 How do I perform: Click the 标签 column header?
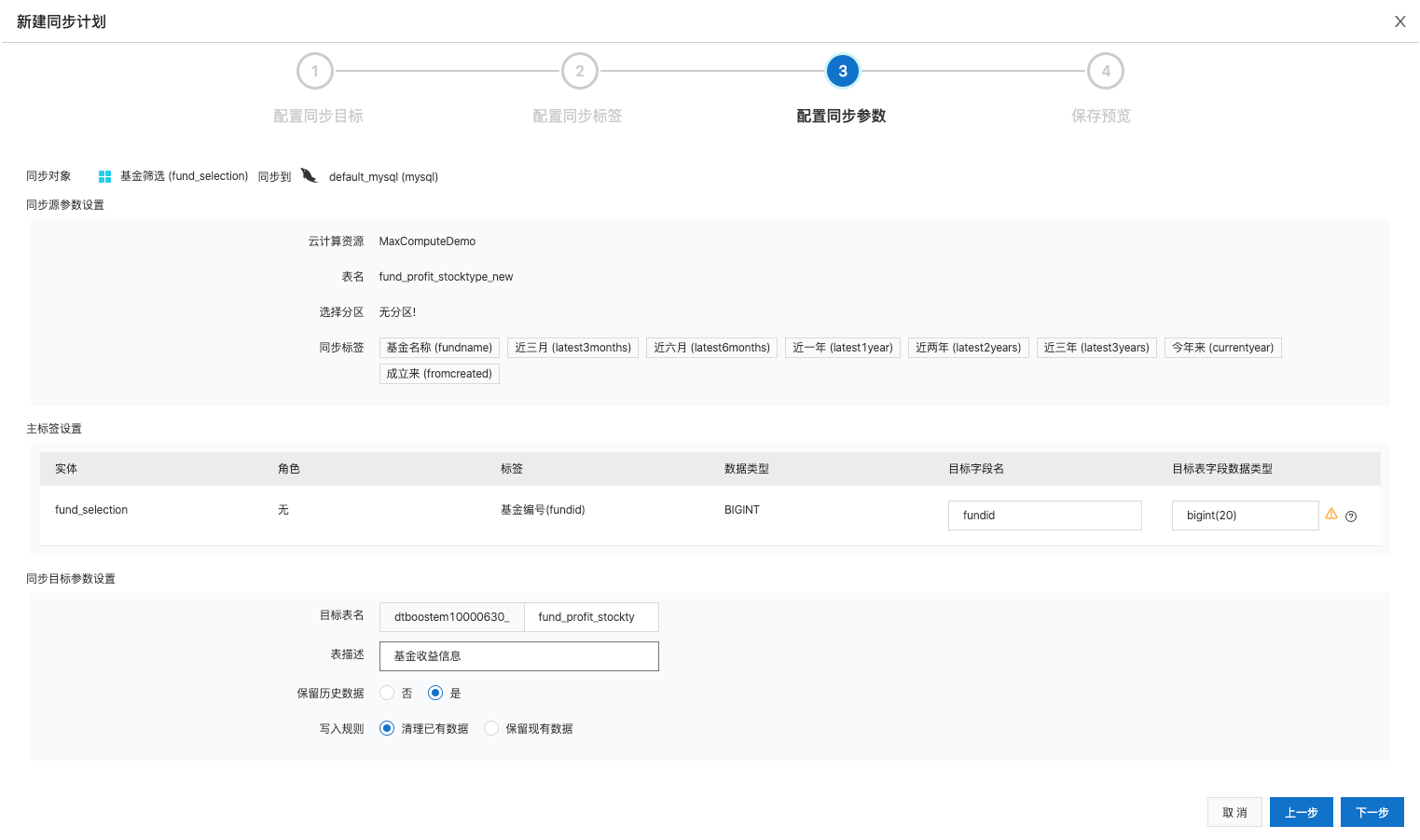pos(512,469)
